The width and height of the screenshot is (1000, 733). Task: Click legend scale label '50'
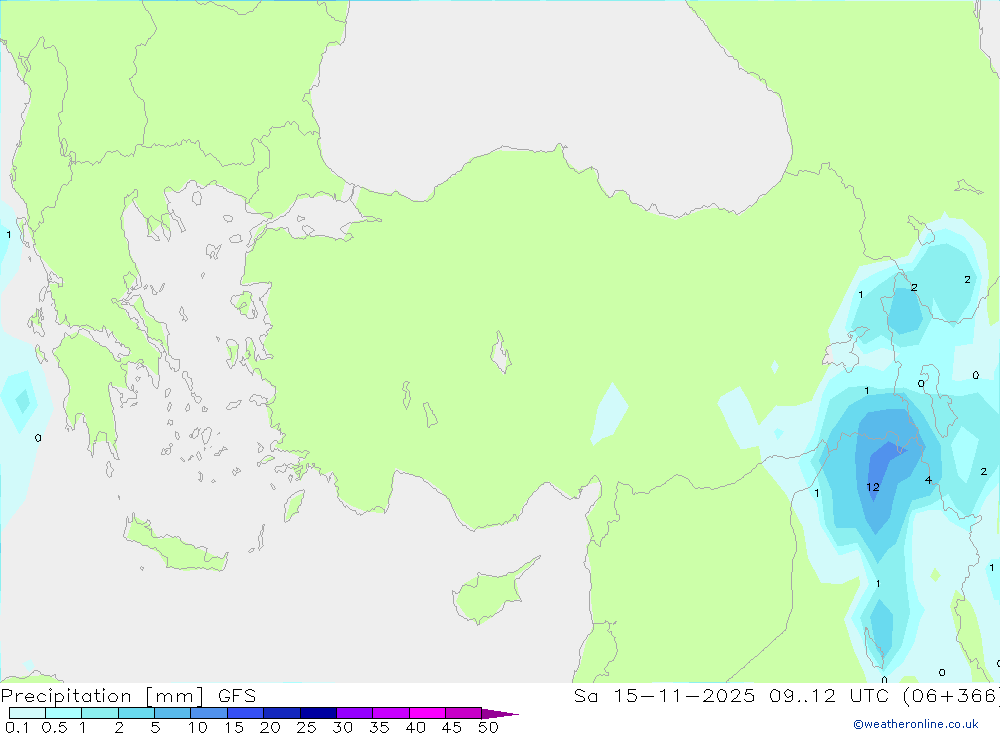point(488,727)
